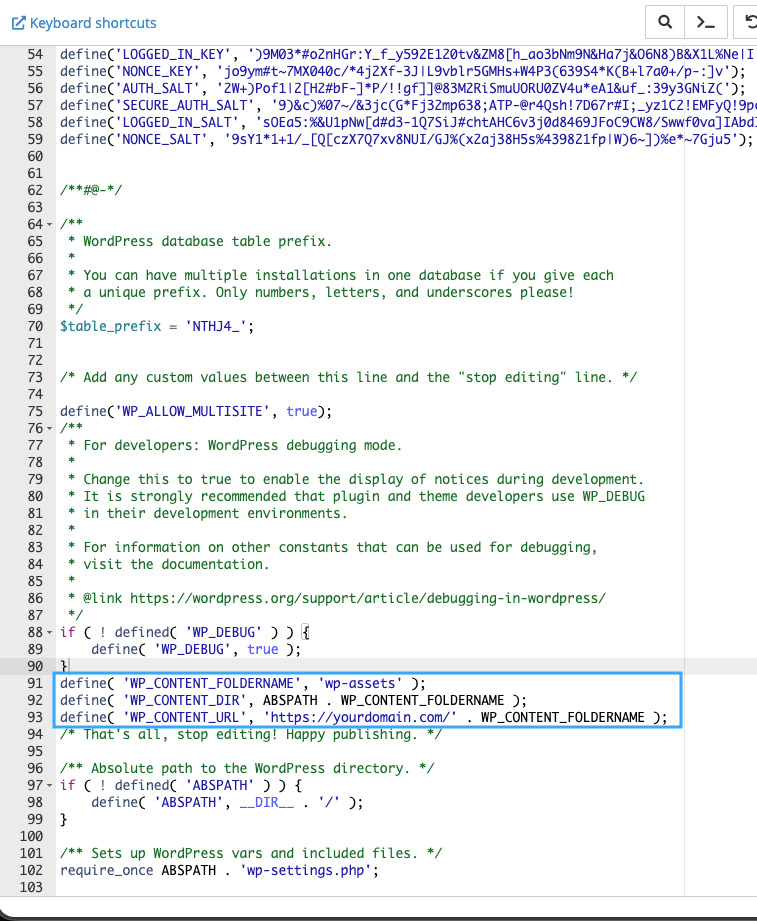Image resolution: width=757 pixels, height=921 pixels.
Task: Click the "stop editing! Happy publishing" comment
Action: pyautogui.click(x=250, y=734)
